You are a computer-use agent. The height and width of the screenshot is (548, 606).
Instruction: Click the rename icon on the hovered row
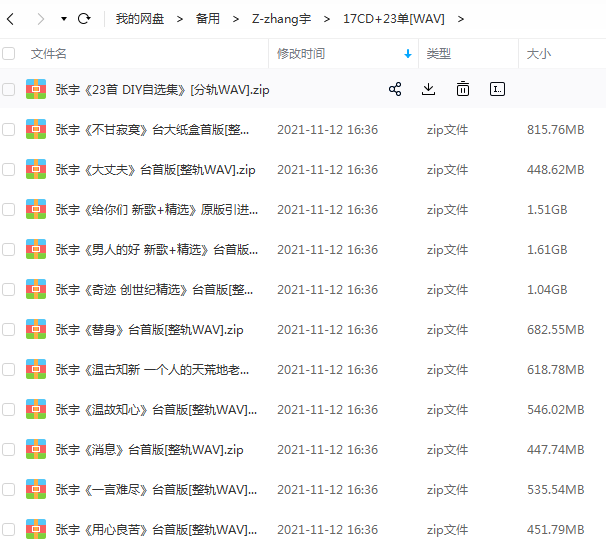pos(497,90)
